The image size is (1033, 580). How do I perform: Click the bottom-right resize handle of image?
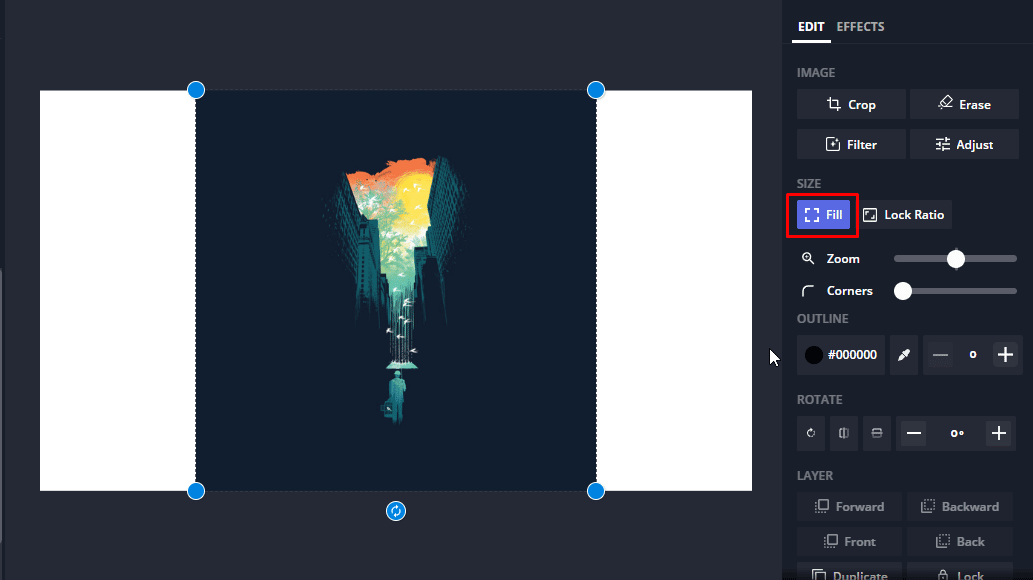coord(596,491)
